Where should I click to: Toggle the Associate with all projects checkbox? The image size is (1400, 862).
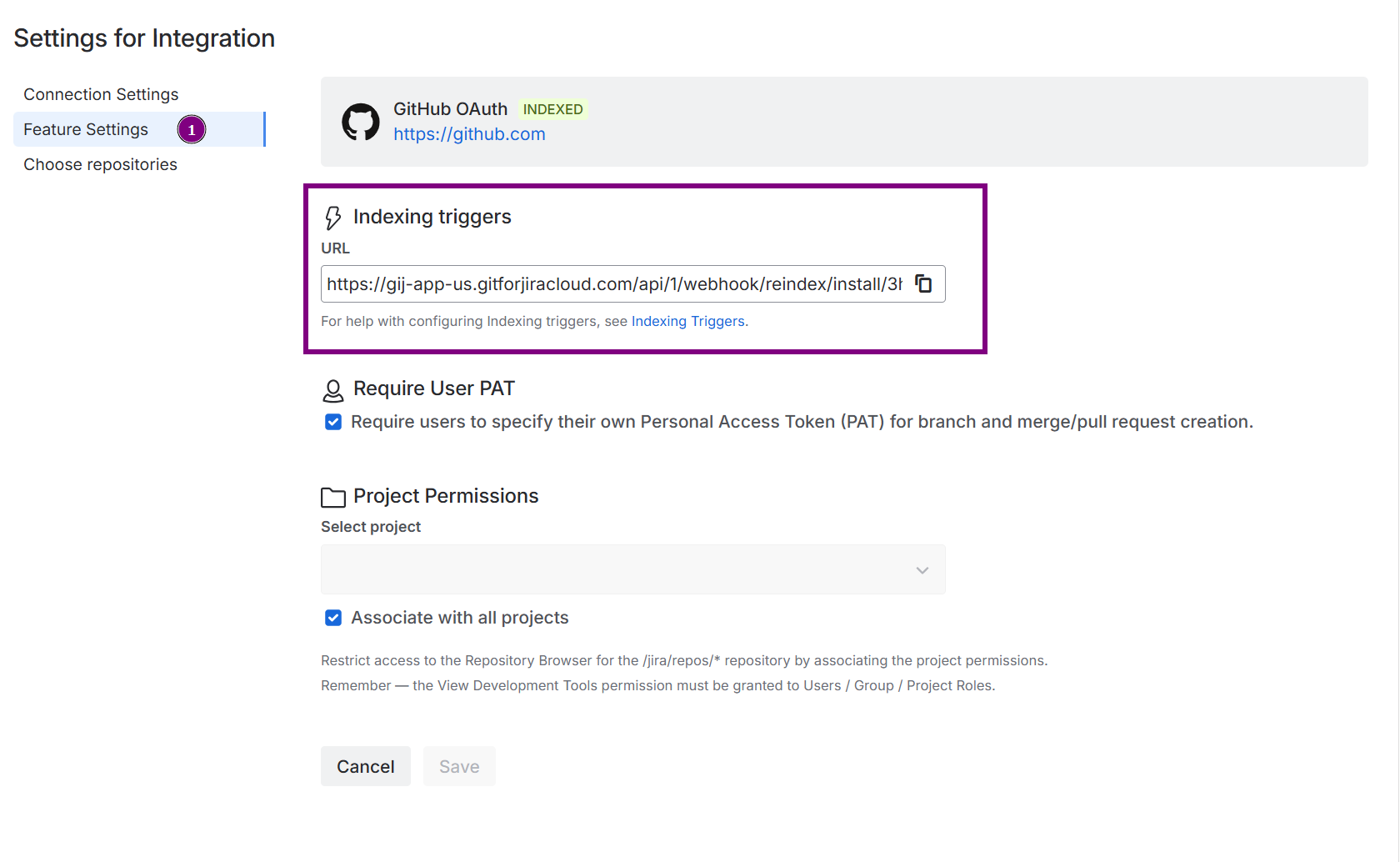tap(333, 618)
